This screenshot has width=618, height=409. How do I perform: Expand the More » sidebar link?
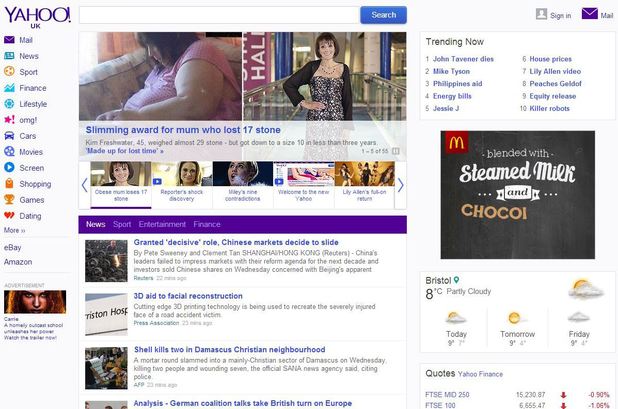coord(15,230)
